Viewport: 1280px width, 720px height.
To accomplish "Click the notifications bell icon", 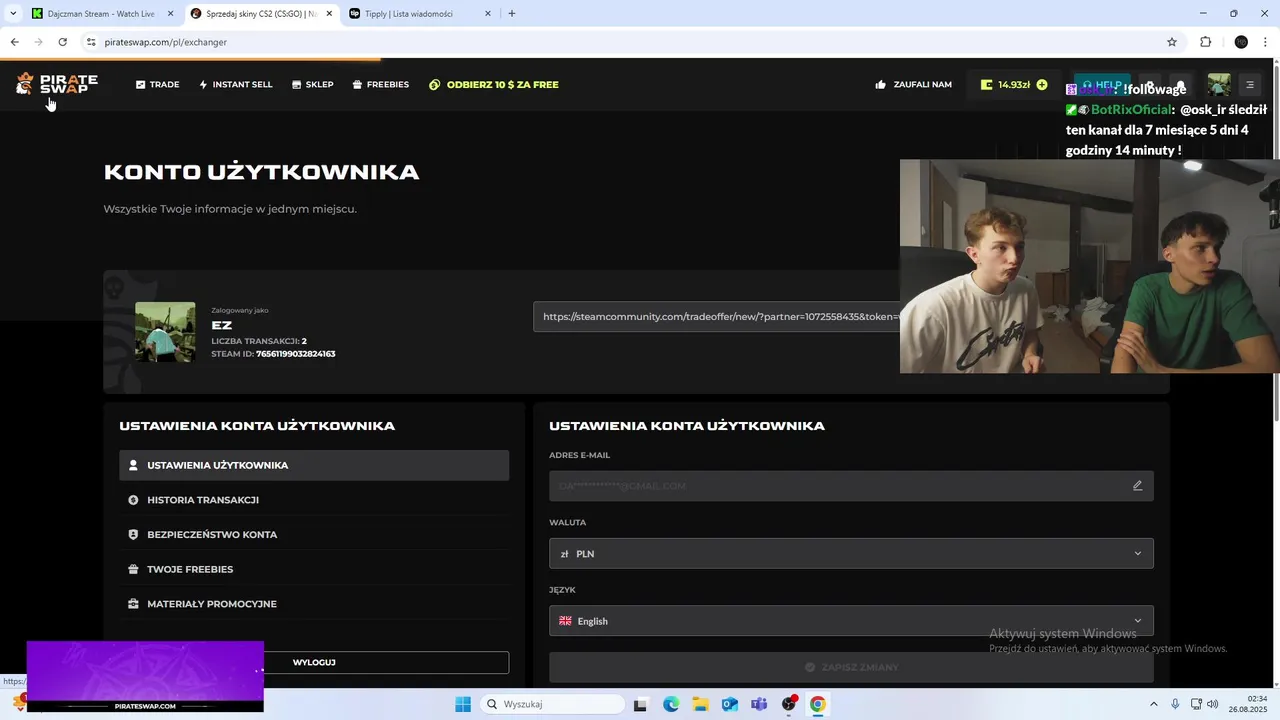I will [1181, 85].
